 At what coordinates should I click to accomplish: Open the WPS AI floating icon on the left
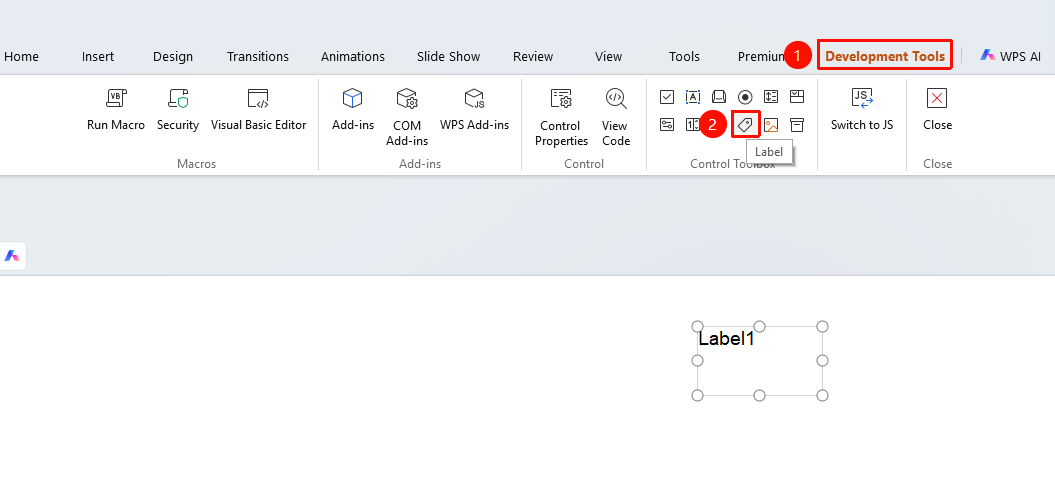[x=12, y=256]
